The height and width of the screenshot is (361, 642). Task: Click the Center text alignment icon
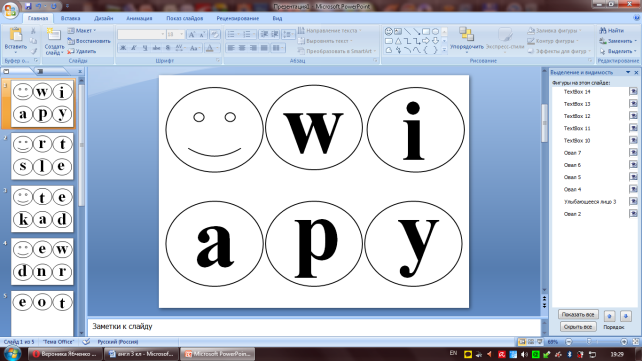[242, 48]
